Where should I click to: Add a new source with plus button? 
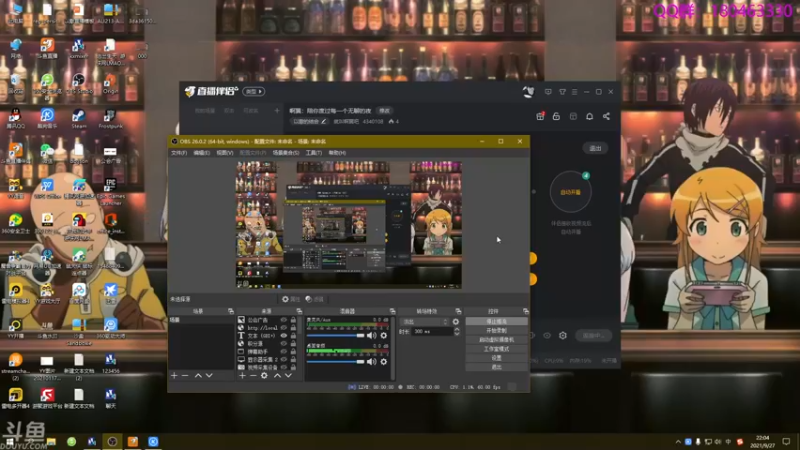tap(242, 376)
